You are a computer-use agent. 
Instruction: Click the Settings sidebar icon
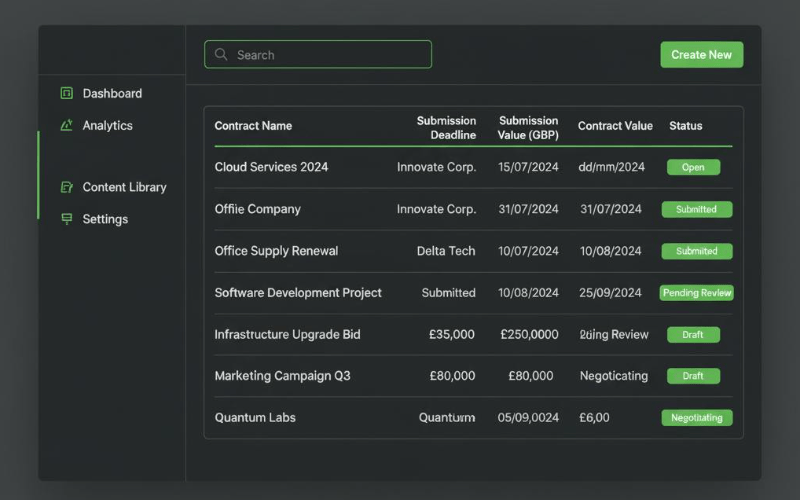tap(66, 219)
